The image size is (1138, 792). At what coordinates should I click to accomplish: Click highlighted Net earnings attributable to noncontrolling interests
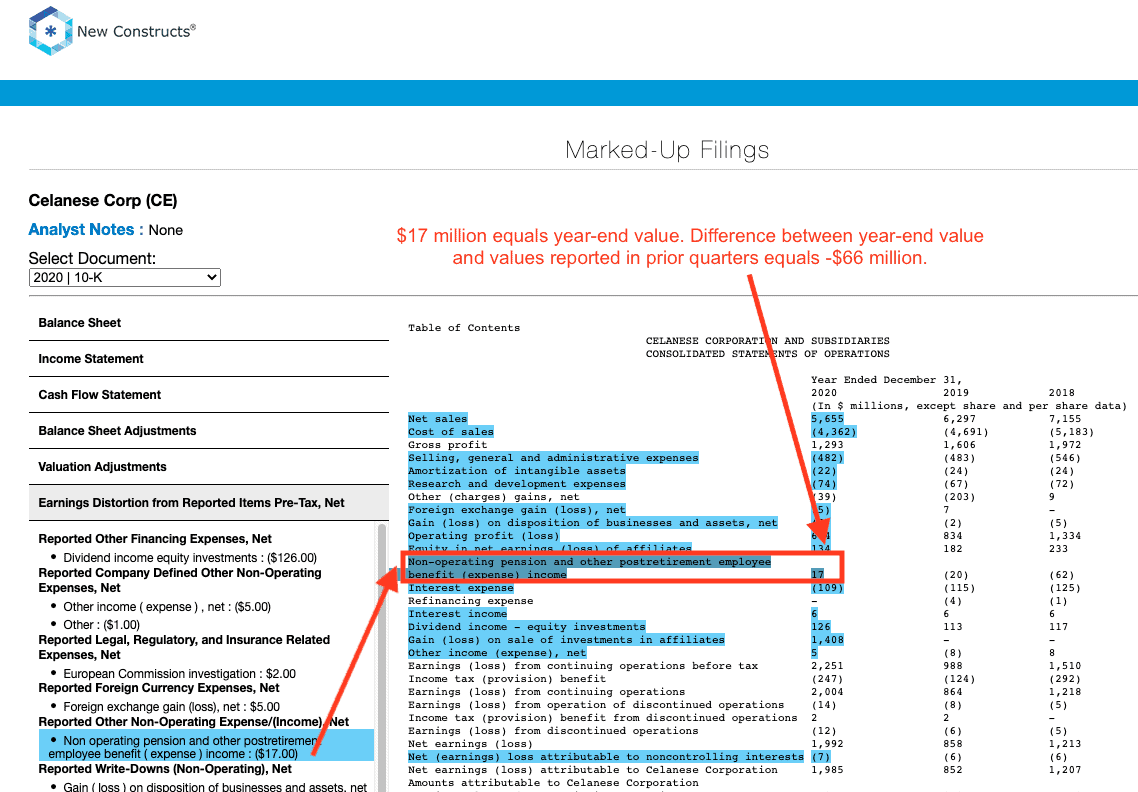(606, 757)
